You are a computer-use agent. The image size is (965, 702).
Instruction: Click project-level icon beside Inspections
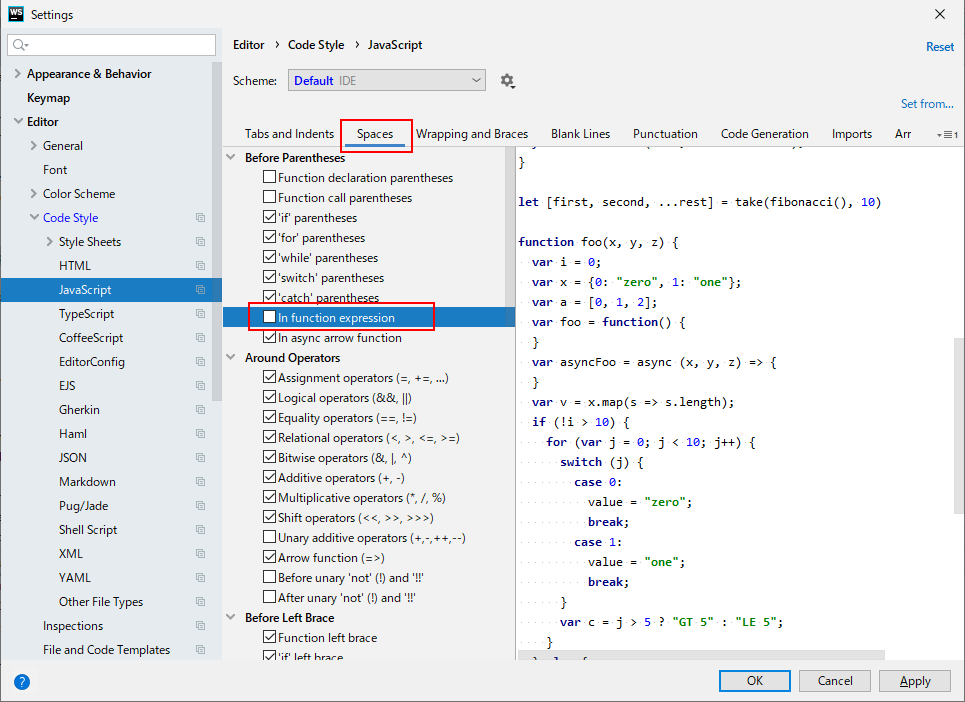[x=200, y=626]
